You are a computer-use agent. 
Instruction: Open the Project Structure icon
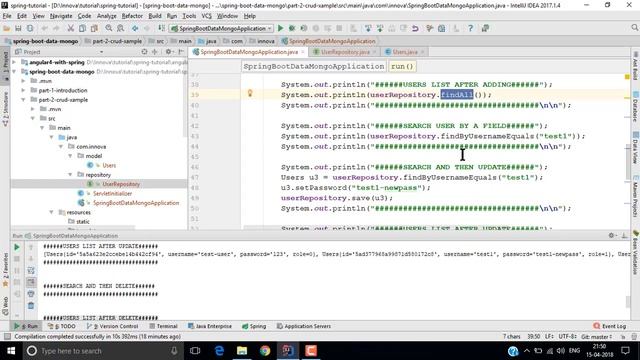[442, 29]
